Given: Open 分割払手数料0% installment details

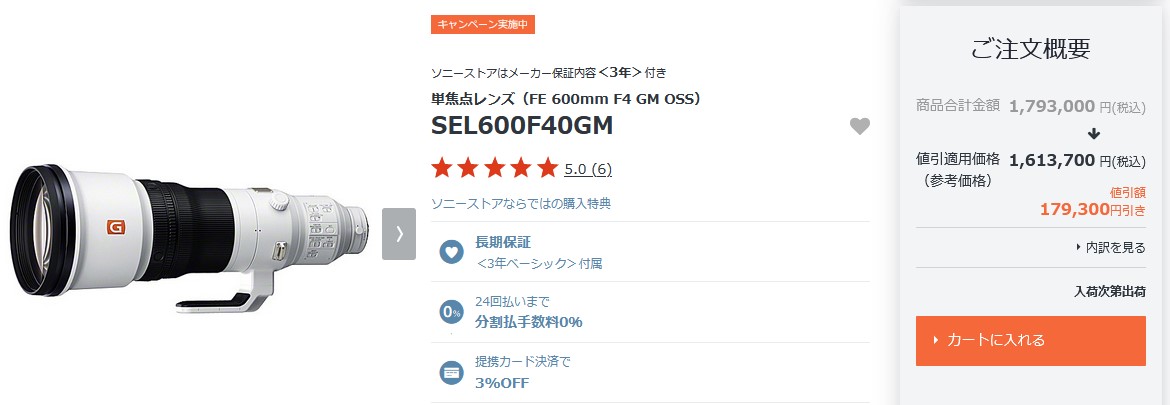Looking at the screenshot, I should click(528, 322).
